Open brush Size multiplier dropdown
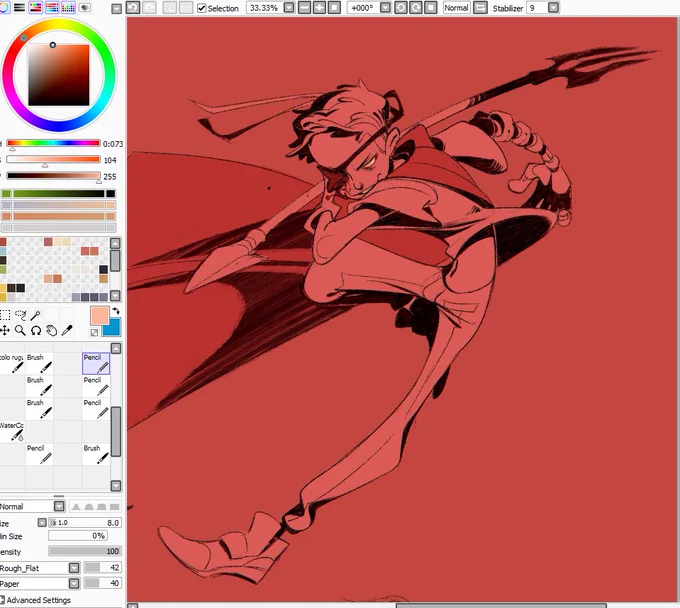The width and height of the screenshot is (680, 608). 42,523
